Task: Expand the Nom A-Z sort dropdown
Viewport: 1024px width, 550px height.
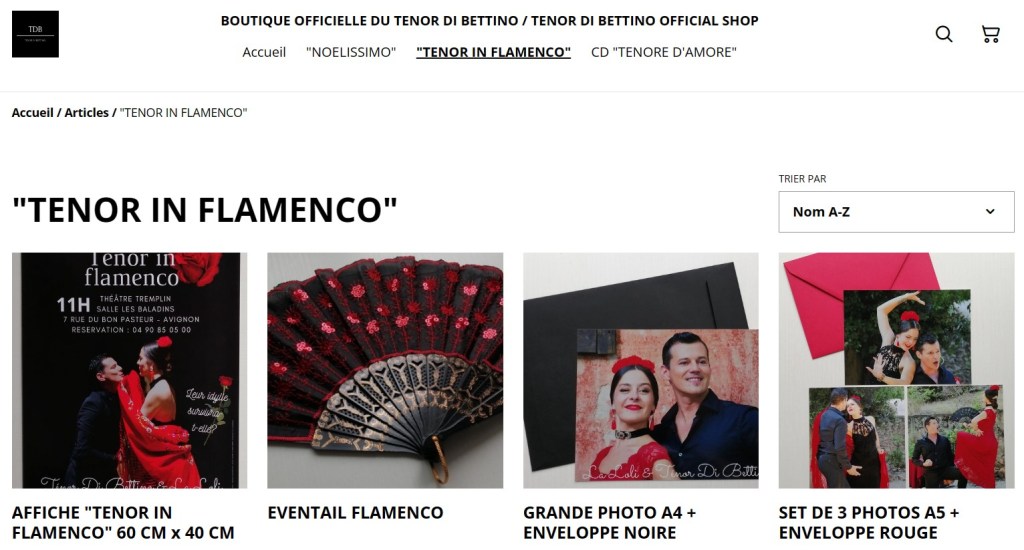Action: pos(896,212)
